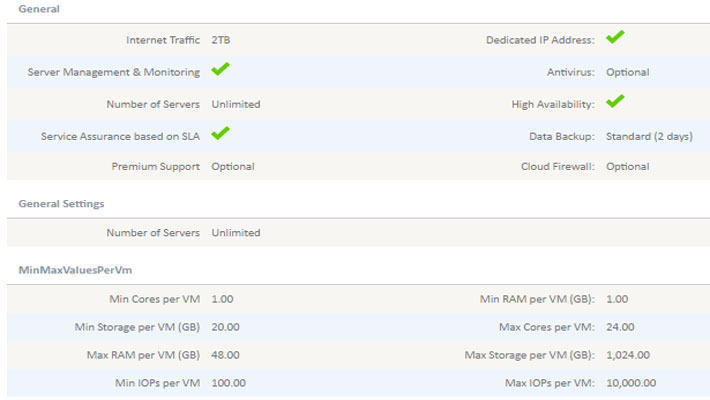Click Unlimited value under General Settings
710x400 pixels.
coord(236,233)
